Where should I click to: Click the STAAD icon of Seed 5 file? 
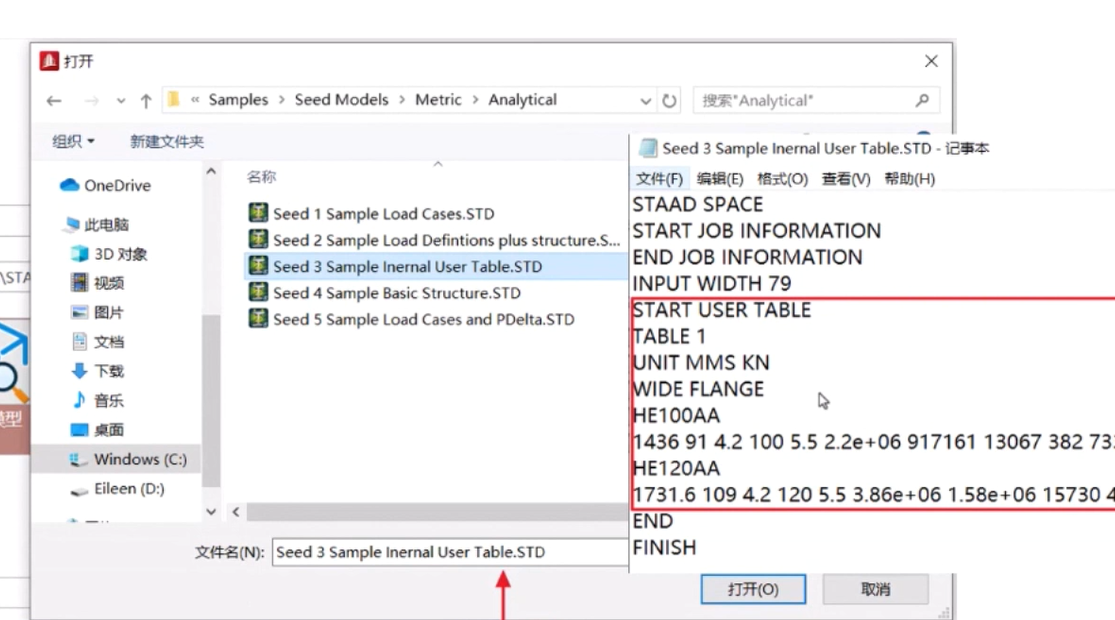[258, 319]
